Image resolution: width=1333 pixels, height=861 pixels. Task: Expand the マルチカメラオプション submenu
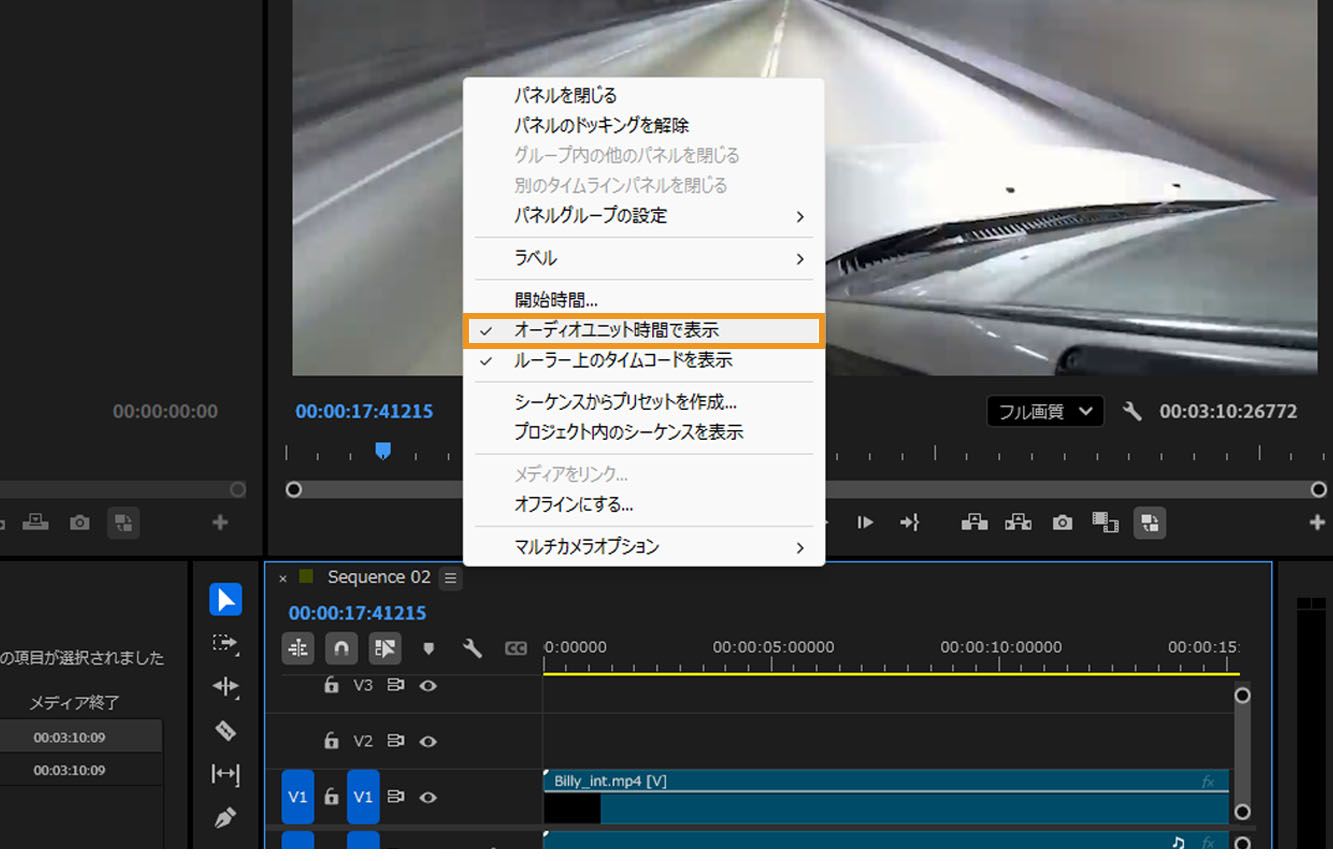coord(589,547)
